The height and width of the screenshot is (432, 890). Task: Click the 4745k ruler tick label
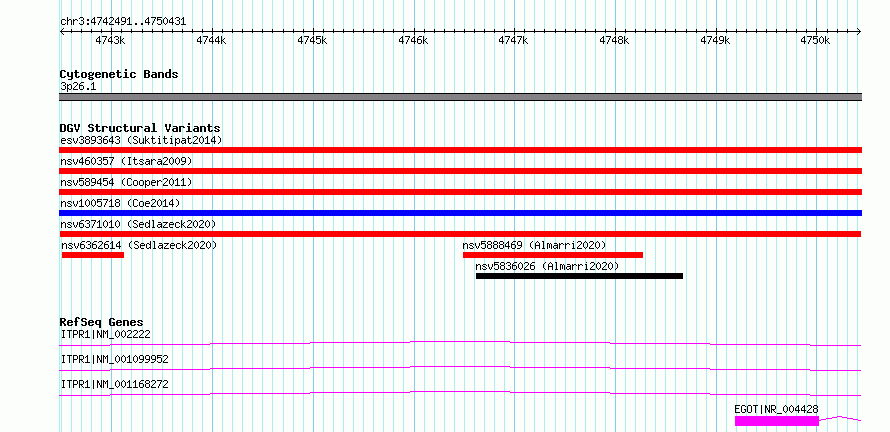tap(312, 40)
